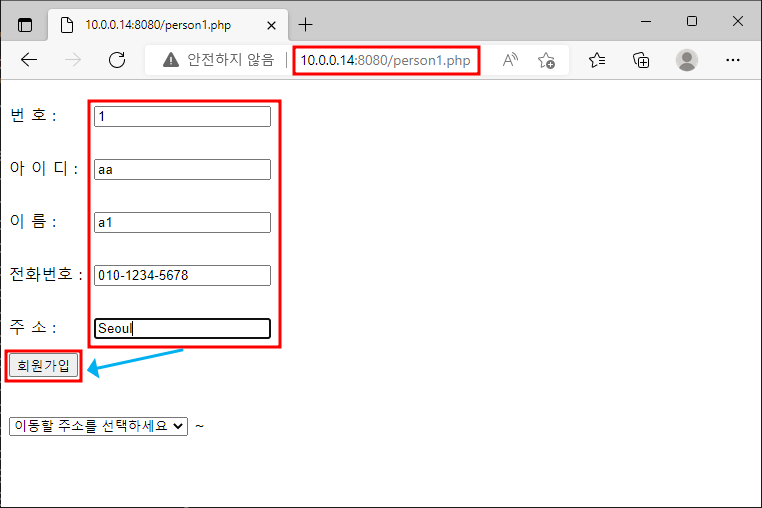Open browser Settings and more menu
The image size is (762, 508).
tap(732, 60)
